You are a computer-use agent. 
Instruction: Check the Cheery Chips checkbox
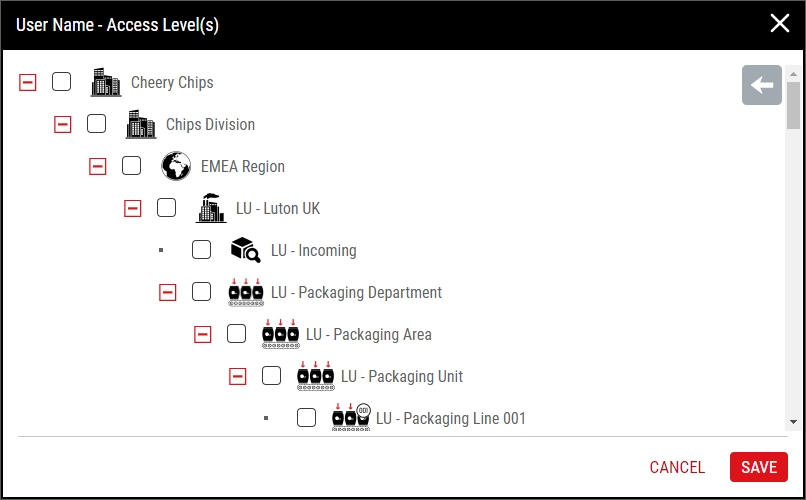(x=62, y=82)
